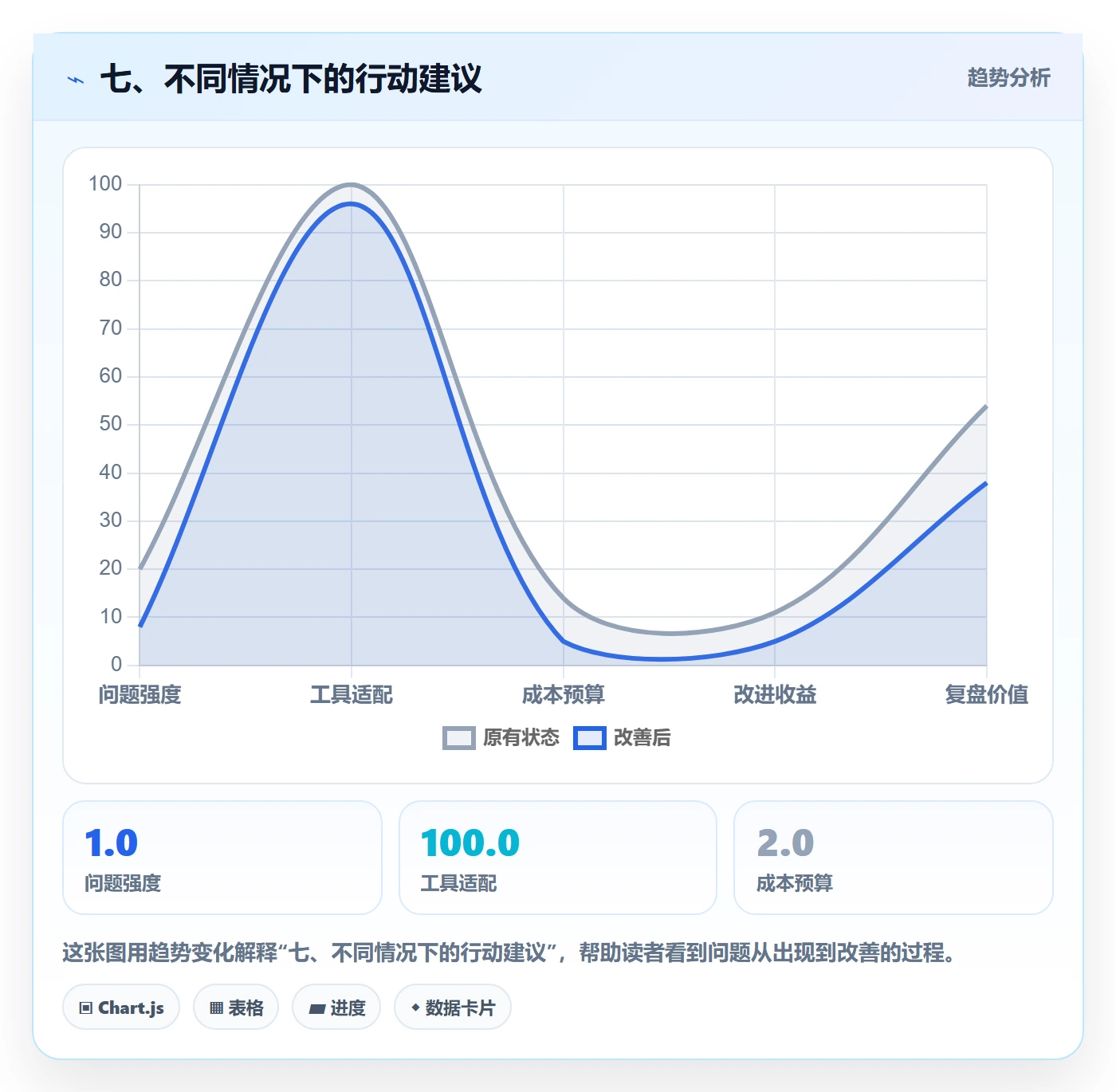Click the 进度 tag's bar icon
The image size is (1116, 1092).
[x=316, y=1009]
